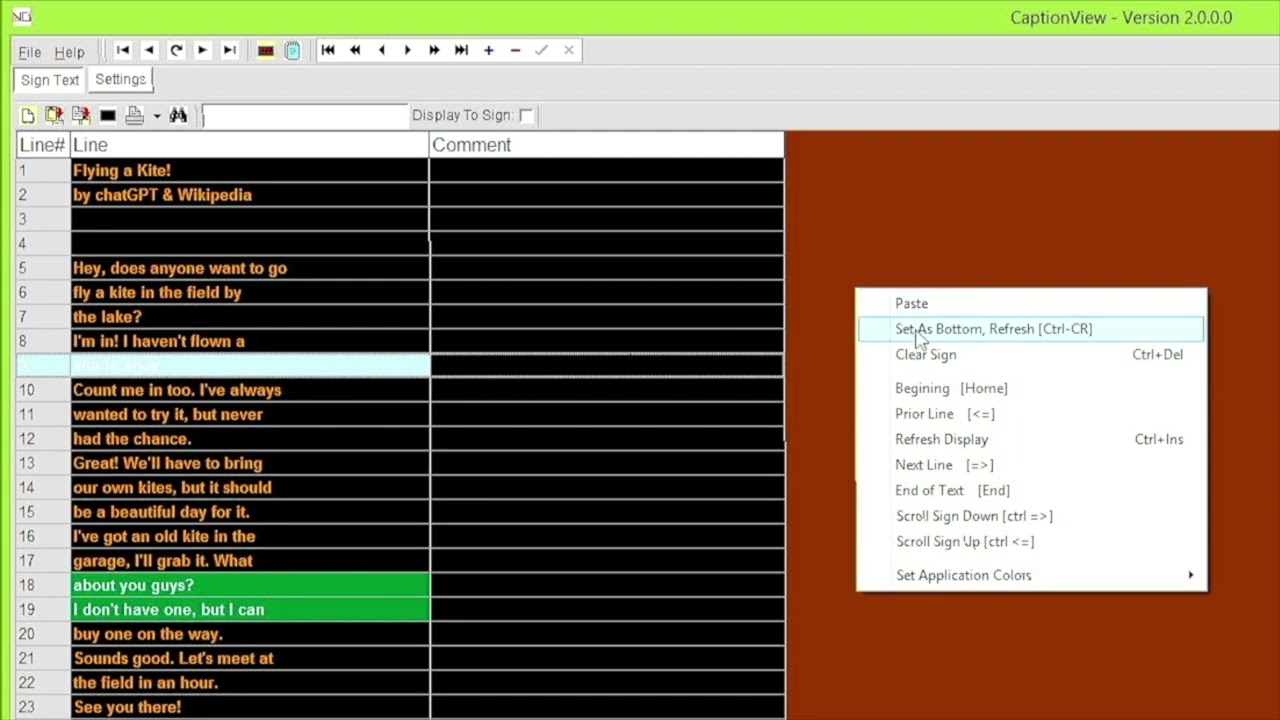
Task: Click the binoculars search icon
Action: pyautogui.click(x=178, y=116)
